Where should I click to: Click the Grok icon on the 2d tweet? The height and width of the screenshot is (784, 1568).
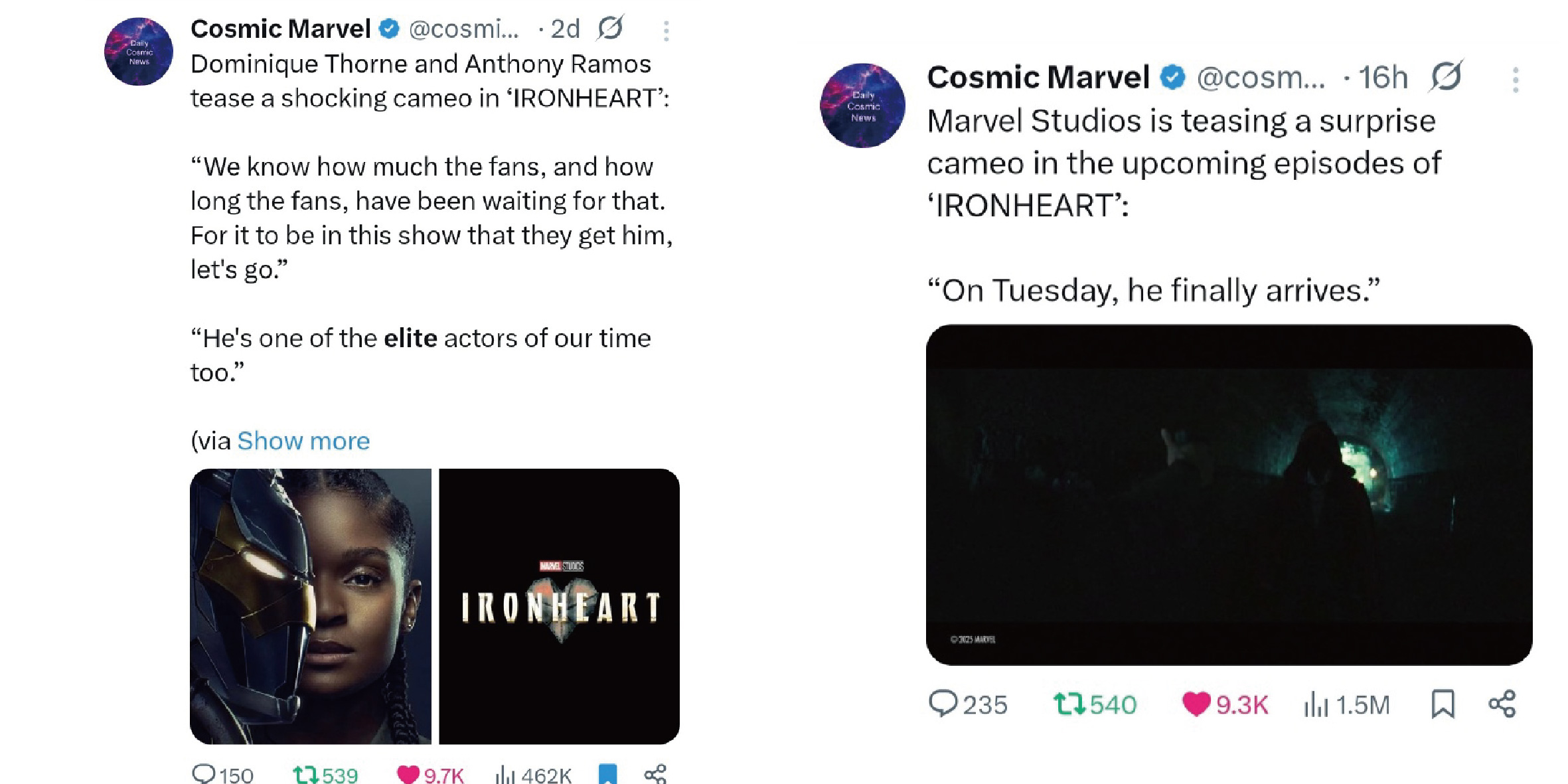[x=610, y=28]
